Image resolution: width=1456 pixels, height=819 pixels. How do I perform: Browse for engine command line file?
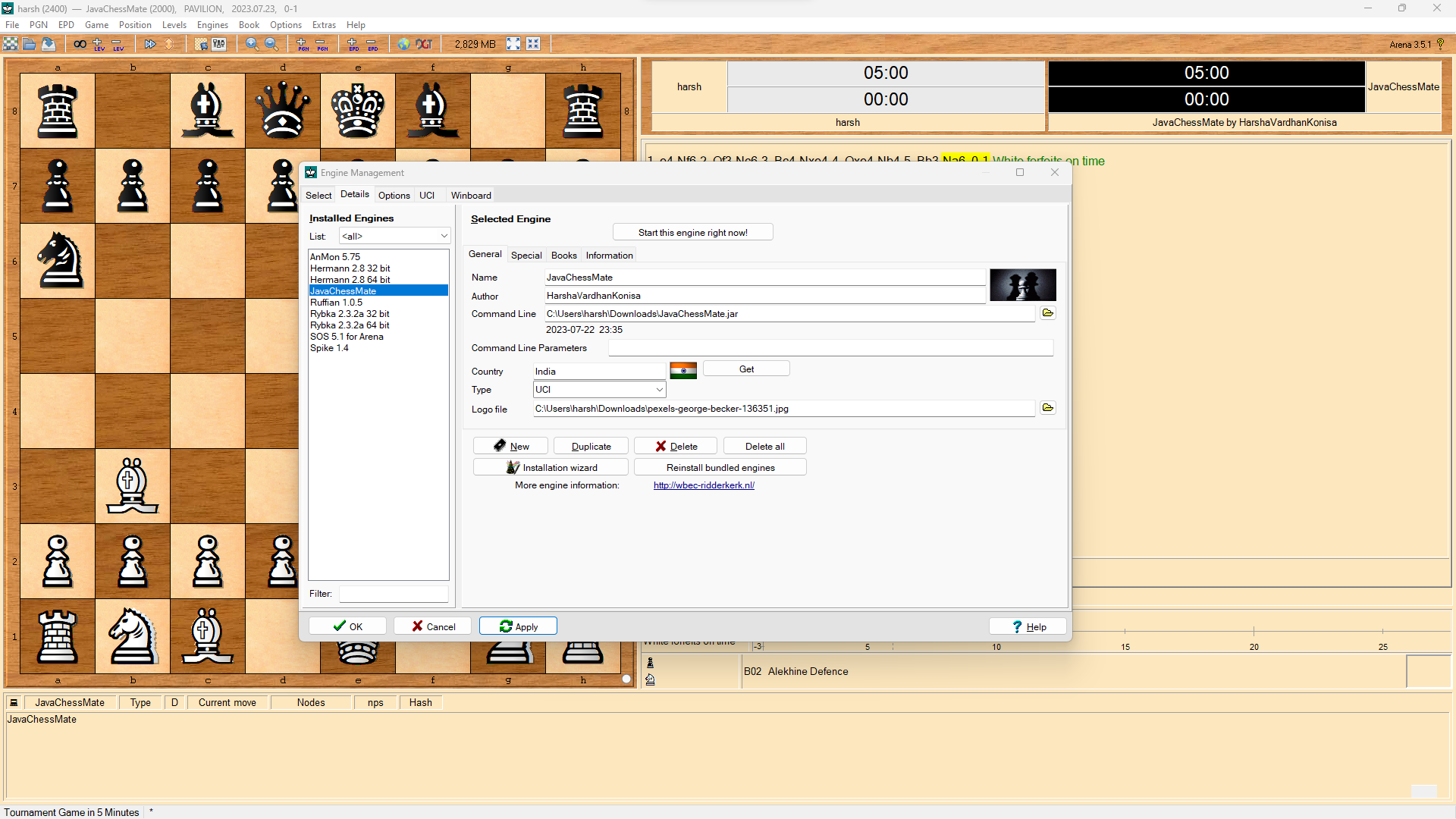(1048, 313)
